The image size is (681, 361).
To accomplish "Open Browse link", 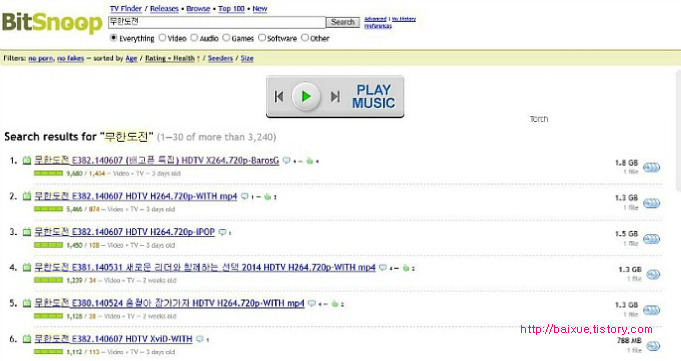I will [x=198, y=9].
